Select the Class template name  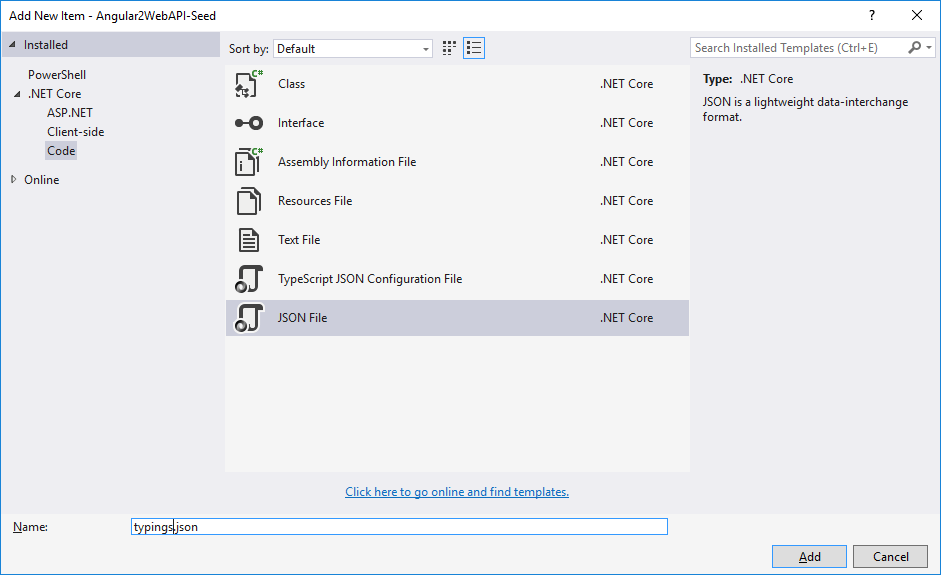point(292,84)
